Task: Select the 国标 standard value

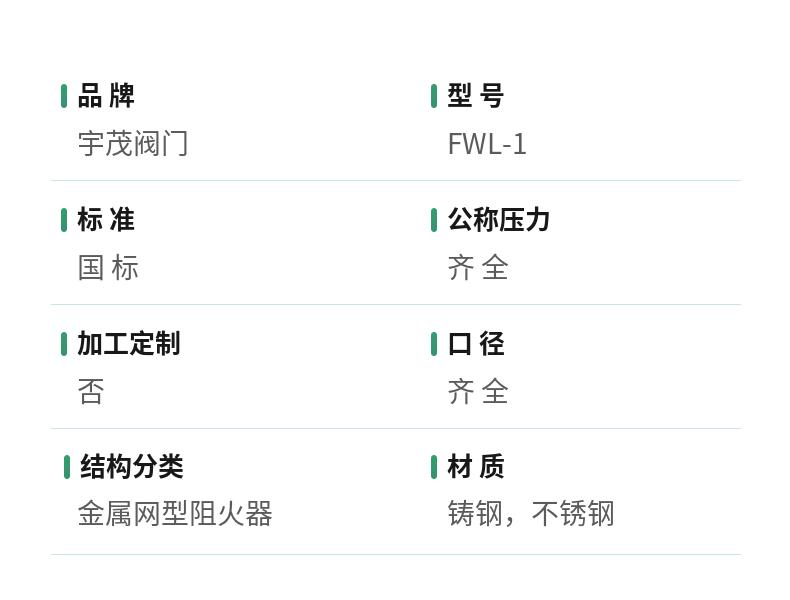Action: tap(109, 268)
